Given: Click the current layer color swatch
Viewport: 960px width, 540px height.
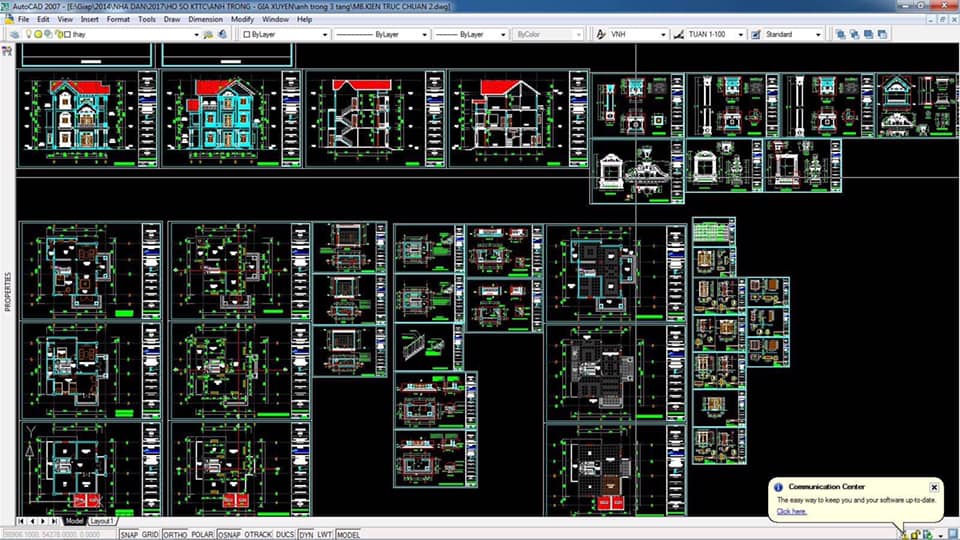Looking at the screenshot, I should [67, 35].
